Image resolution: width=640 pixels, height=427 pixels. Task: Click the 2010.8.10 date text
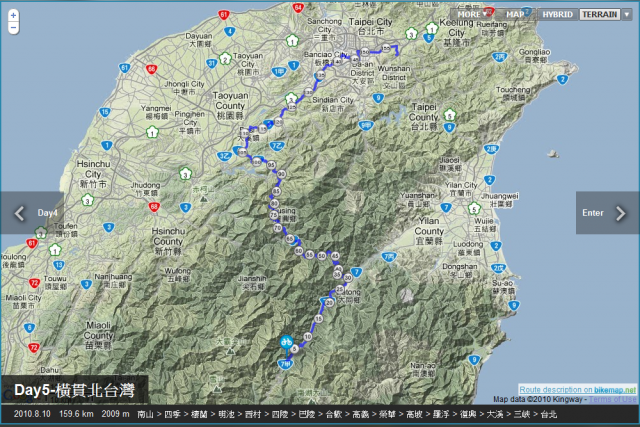(32, 414)
